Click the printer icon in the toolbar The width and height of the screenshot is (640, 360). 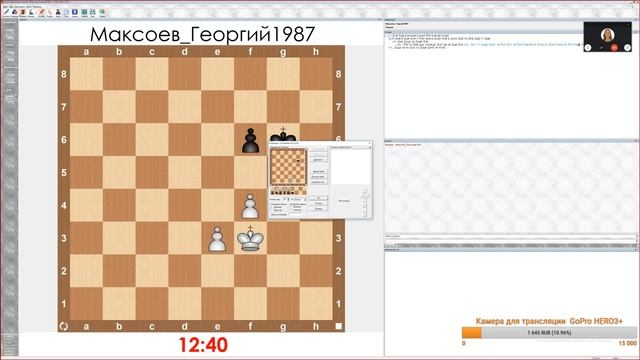(x=93, y=12)
